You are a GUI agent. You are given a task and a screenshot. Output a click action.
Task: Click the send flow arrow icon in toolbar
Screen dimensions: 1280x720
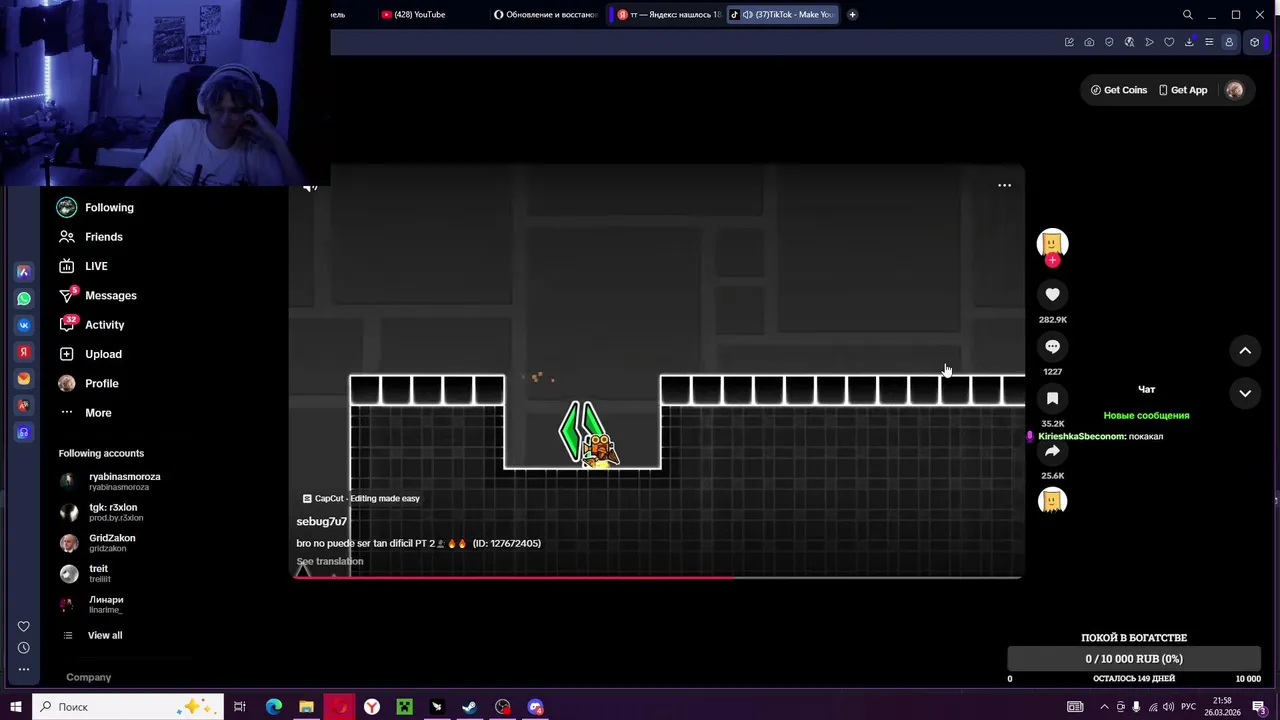(x=1149, y=42)
